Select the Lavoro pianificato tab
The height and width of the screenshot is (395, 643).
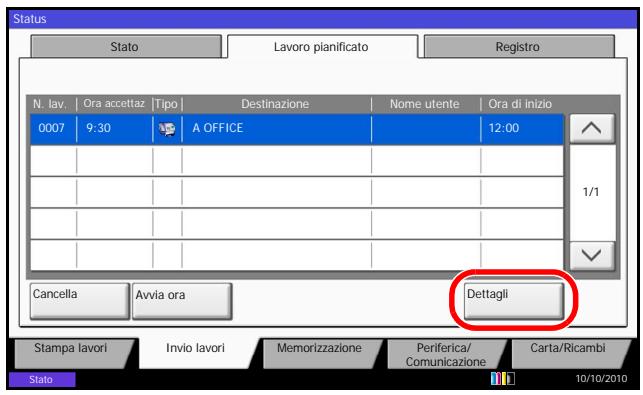pyautogui.click(x=322, y=46)
